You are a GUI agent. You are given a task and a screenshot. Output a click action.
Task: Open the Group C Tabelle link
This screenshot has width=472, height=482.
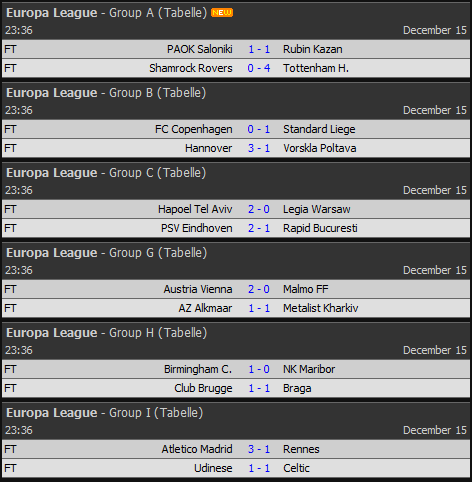(183, 173)
